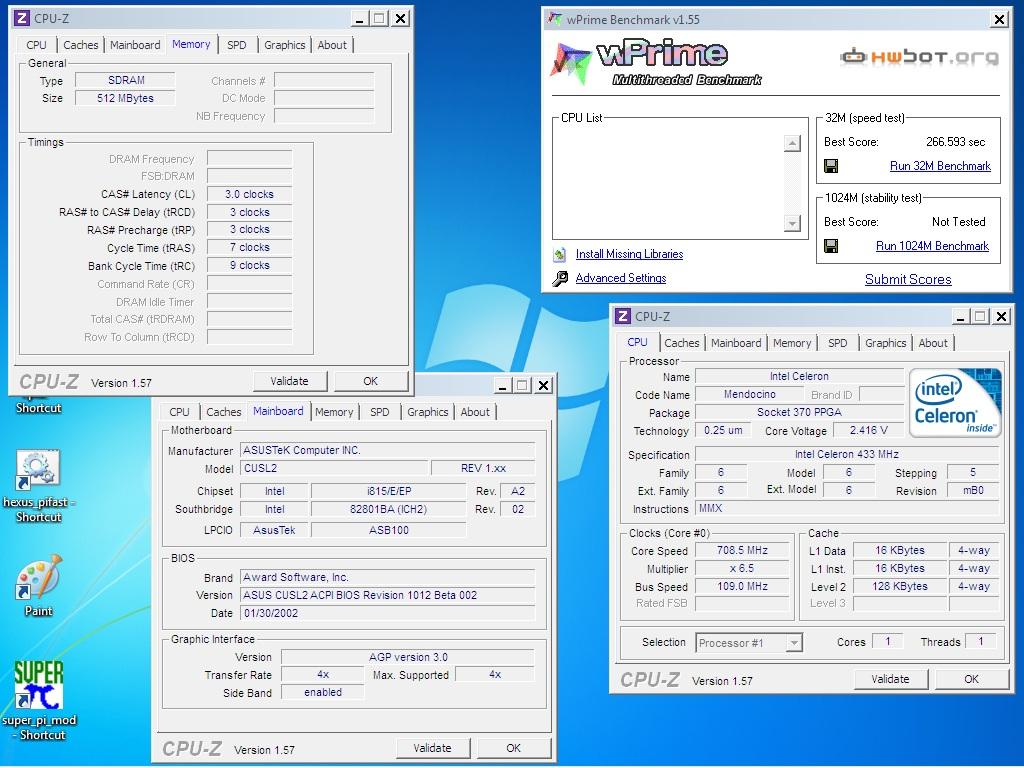
Task: Click the 3.0 clocks CAS latency value
Action: point(249,195)
